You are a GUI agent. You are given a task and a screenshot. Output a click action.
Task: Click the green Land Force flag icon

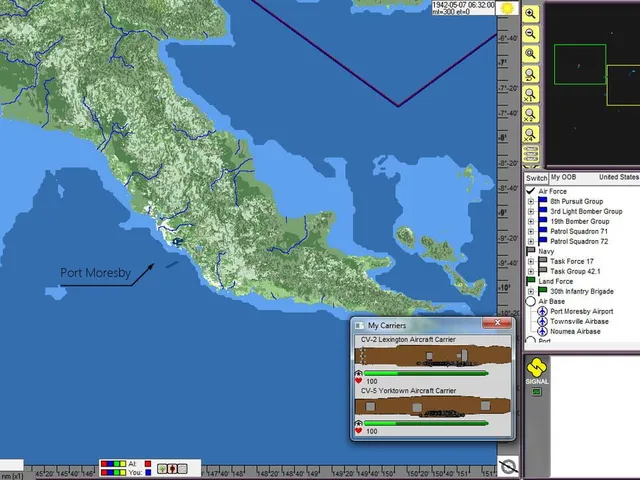pos(530,281)
